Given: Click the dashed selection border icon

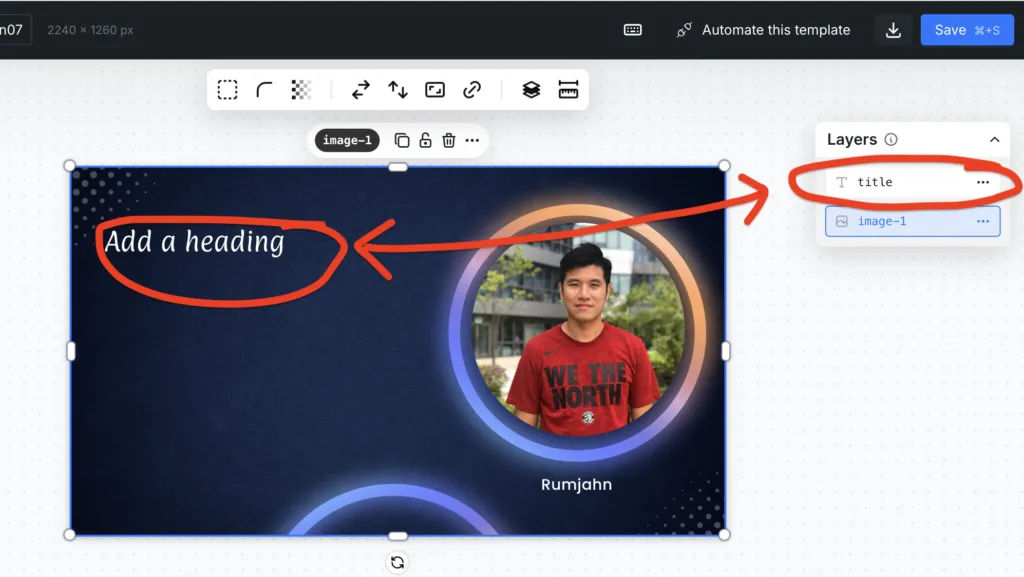Looking at the screenshot, I should 228,90.
